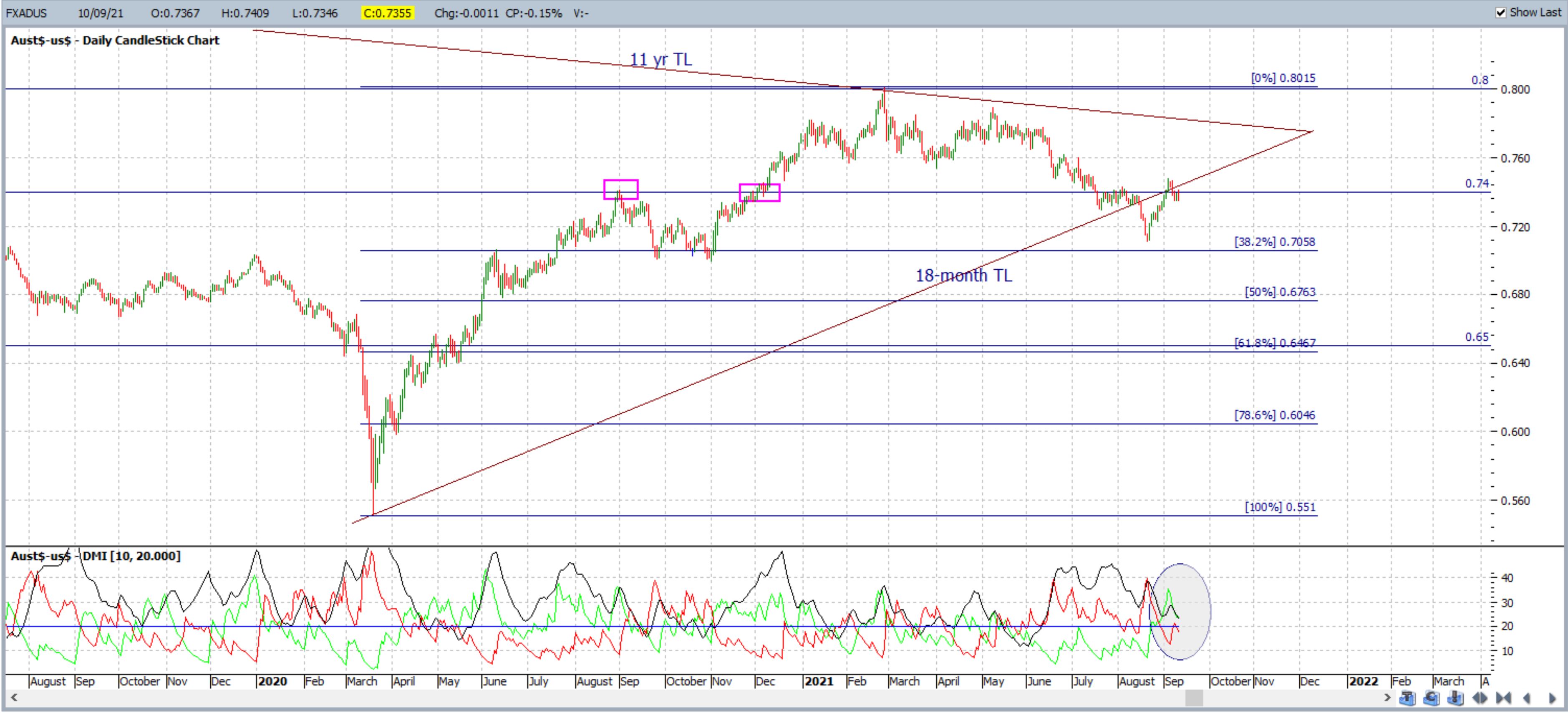1568x713 pixels.
Task: Click the Chg:-0.0011 value in the header
Action: coord(466,13)
